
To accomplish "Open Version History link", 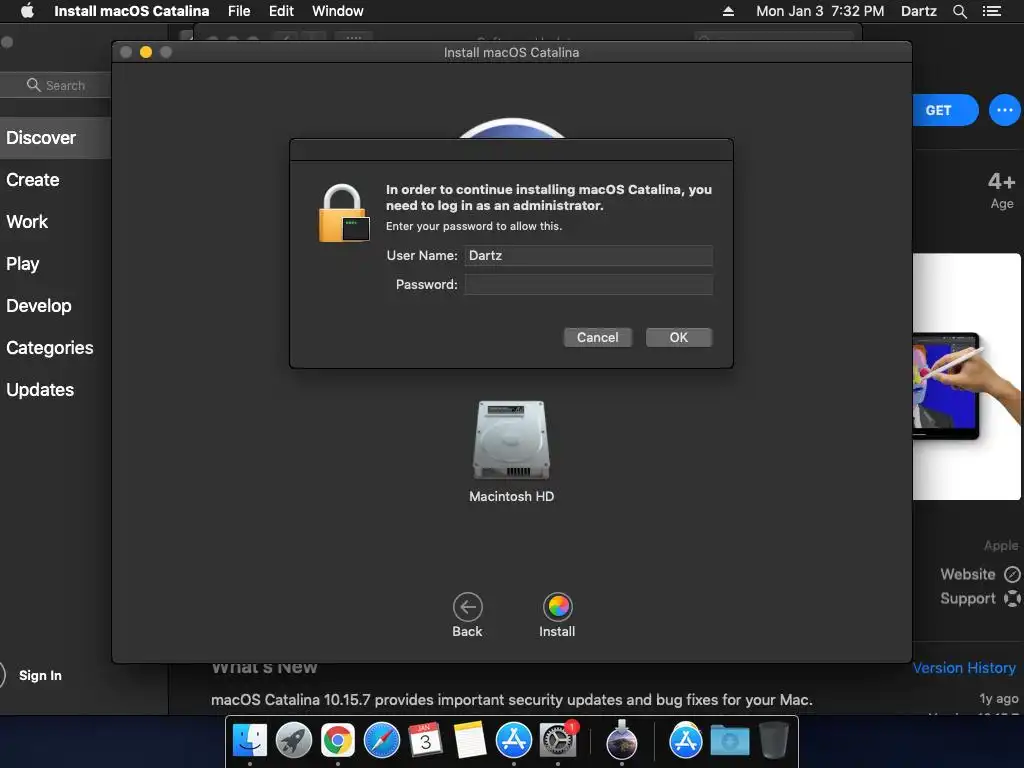I will 964,667.
